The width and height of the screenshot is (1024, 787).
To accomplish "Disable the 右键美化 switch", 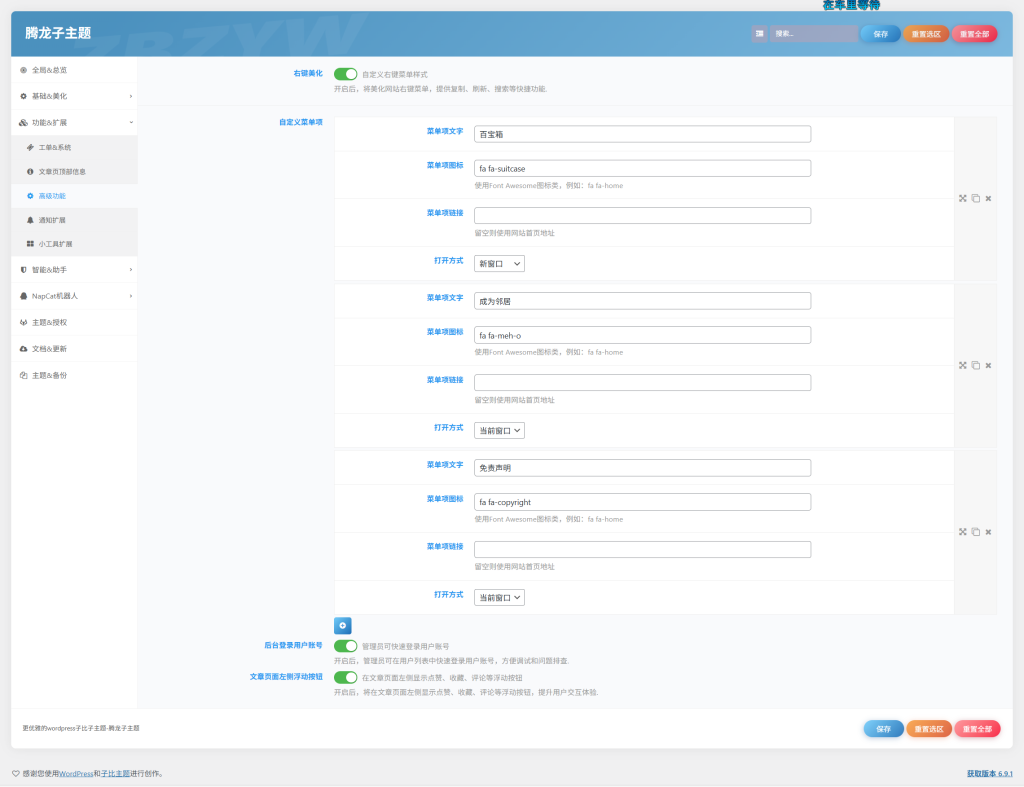I will click(345, 74).
